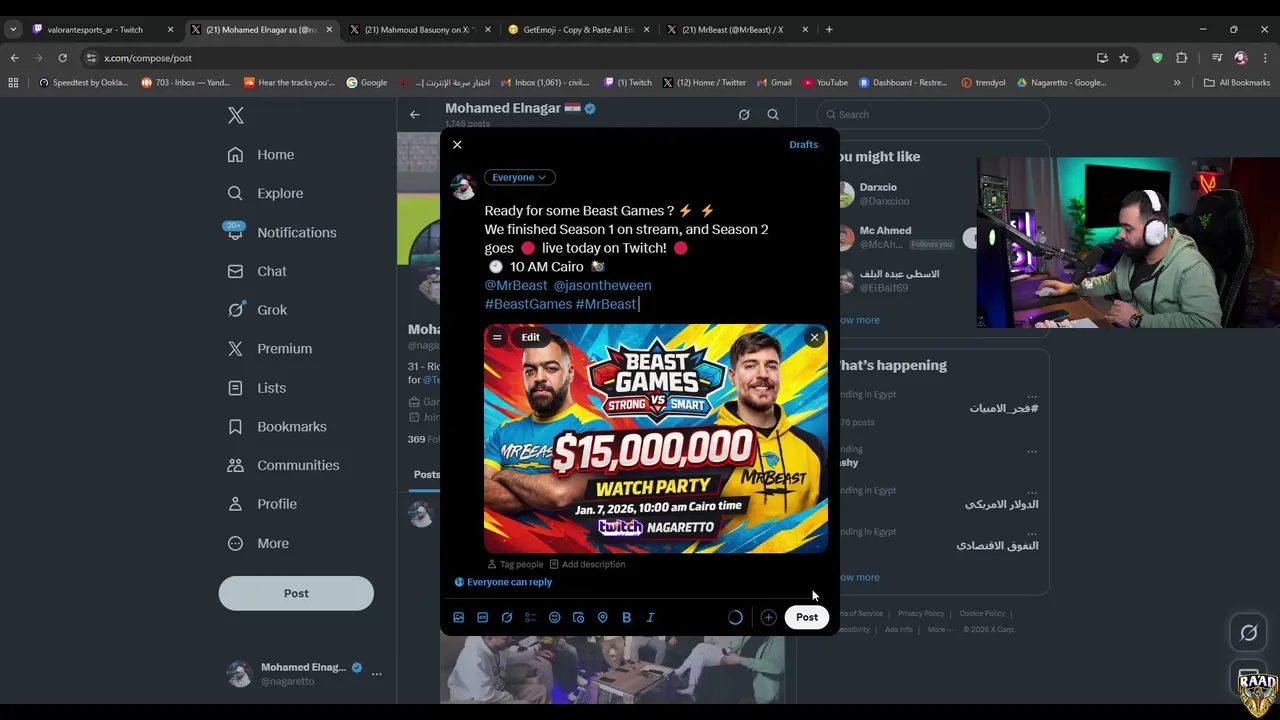Toggle italic text formatting
The height and width of the screenshot is (720, 1280).
[x=650, y=618]
